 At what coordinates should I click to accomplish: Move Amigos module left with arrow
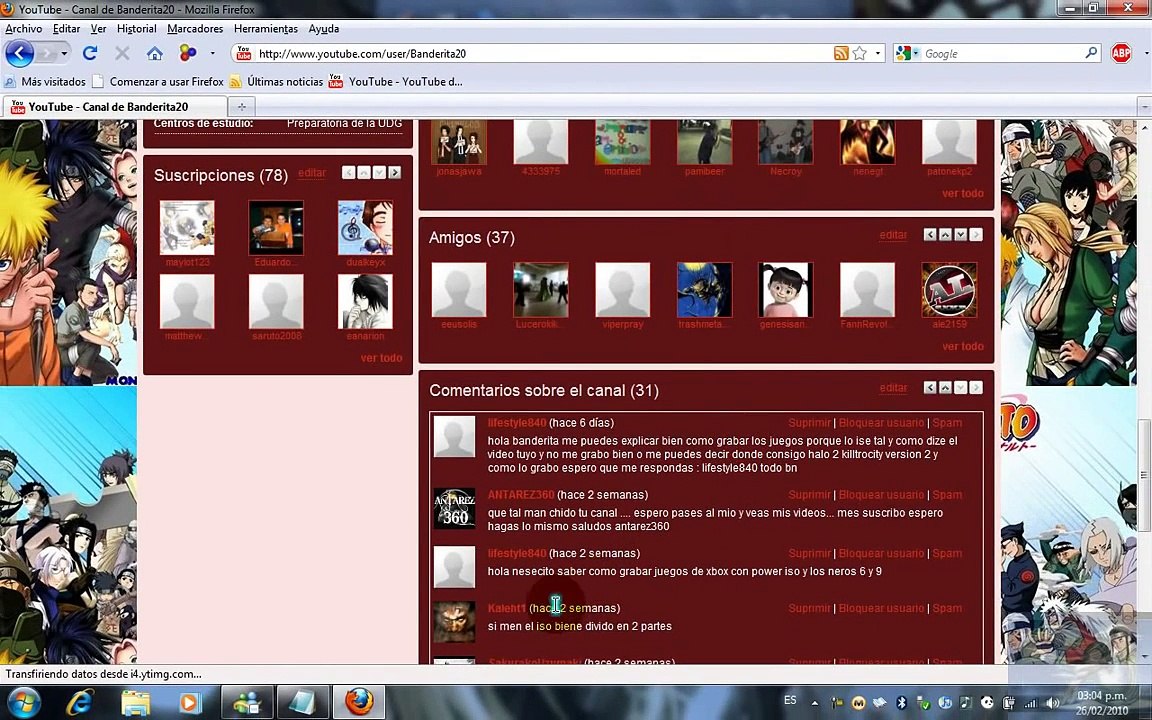click(x=929, y=234)
